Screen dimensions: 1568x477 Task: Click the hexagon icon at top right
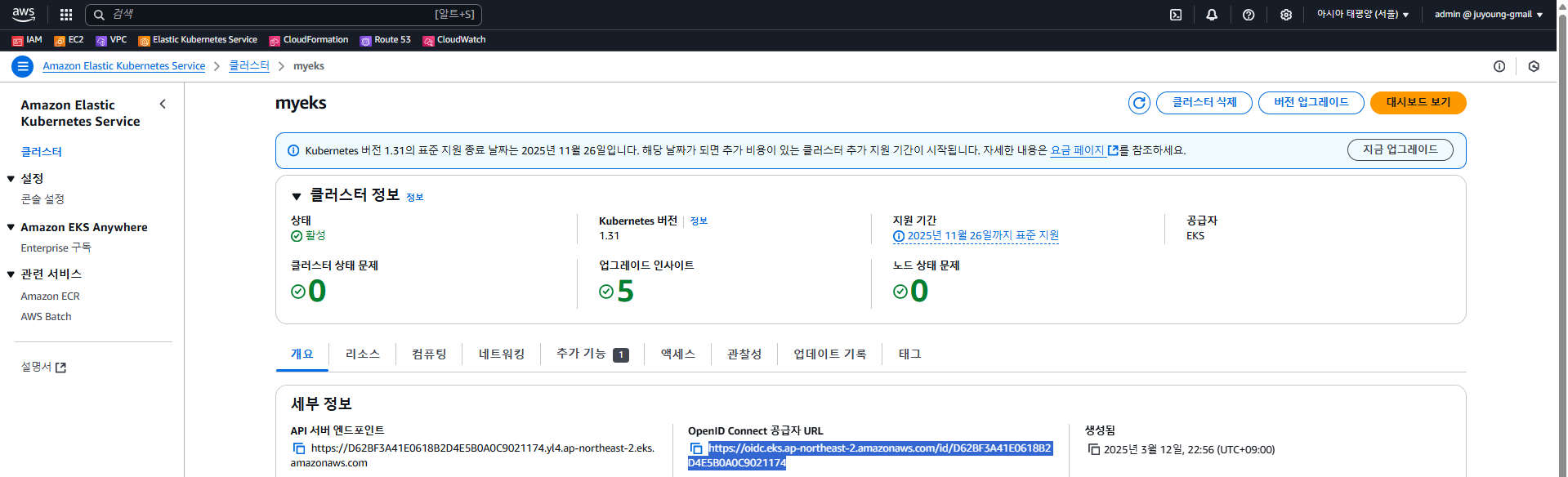point(1534,66)
